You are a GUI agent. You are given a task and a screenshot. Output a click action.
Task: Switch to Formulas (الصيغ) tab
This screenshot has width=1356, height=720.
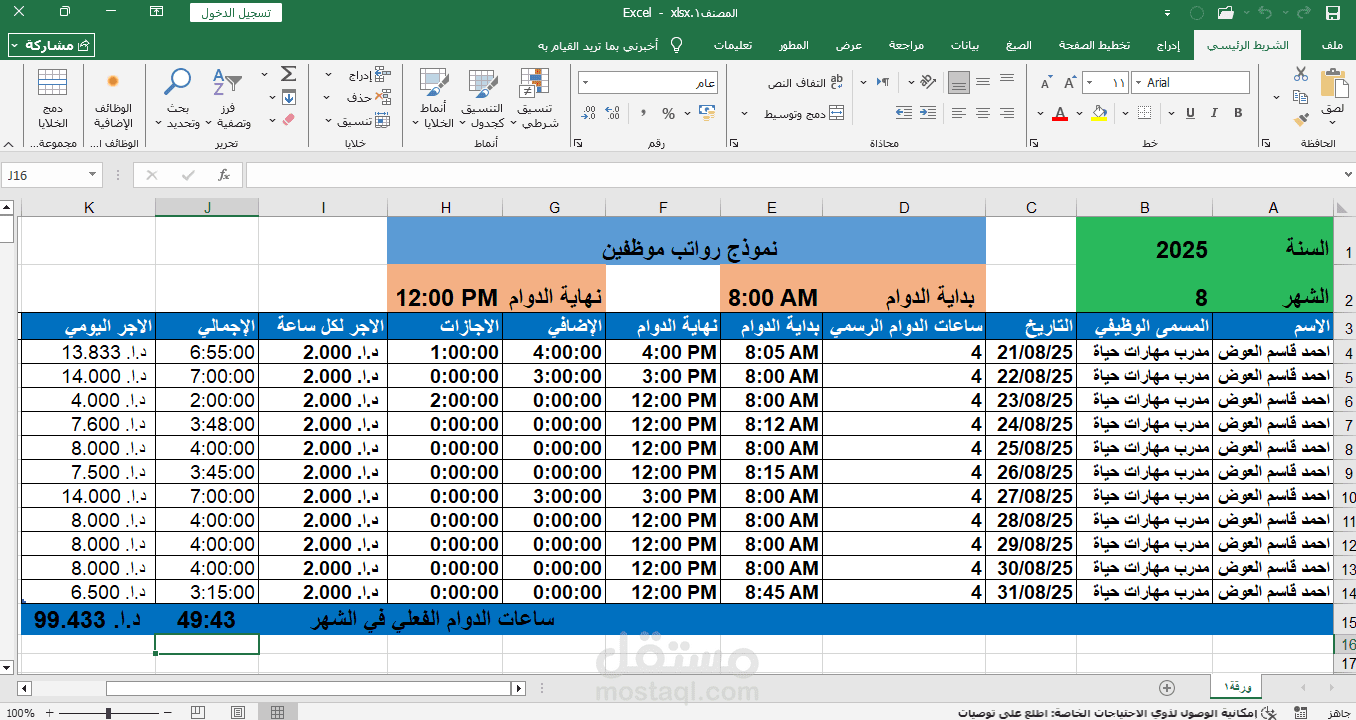click(x=1019, y=46)
